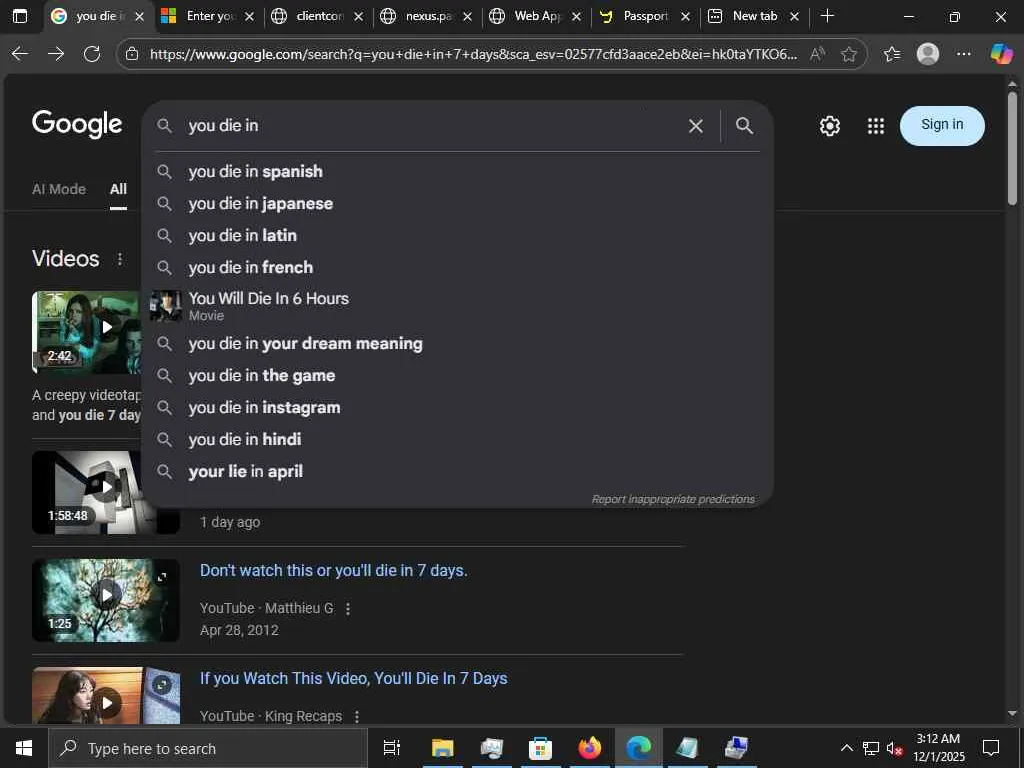This screenshot has width=1024, height=768.
Task: Open the Favorites list icon
Action: tap(892, 54)
